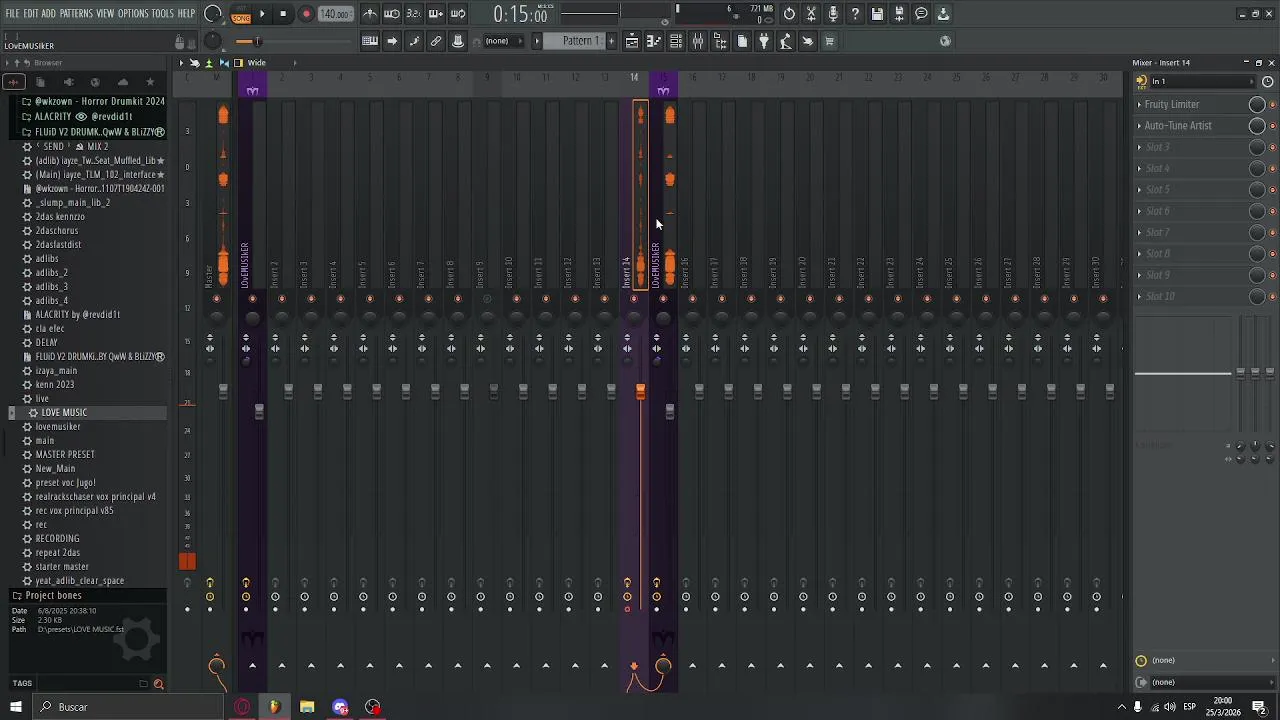Expand Auto-Tune Artist slot options arrow
Screen dimensions: 1280x720
[x=1139, y=126]
